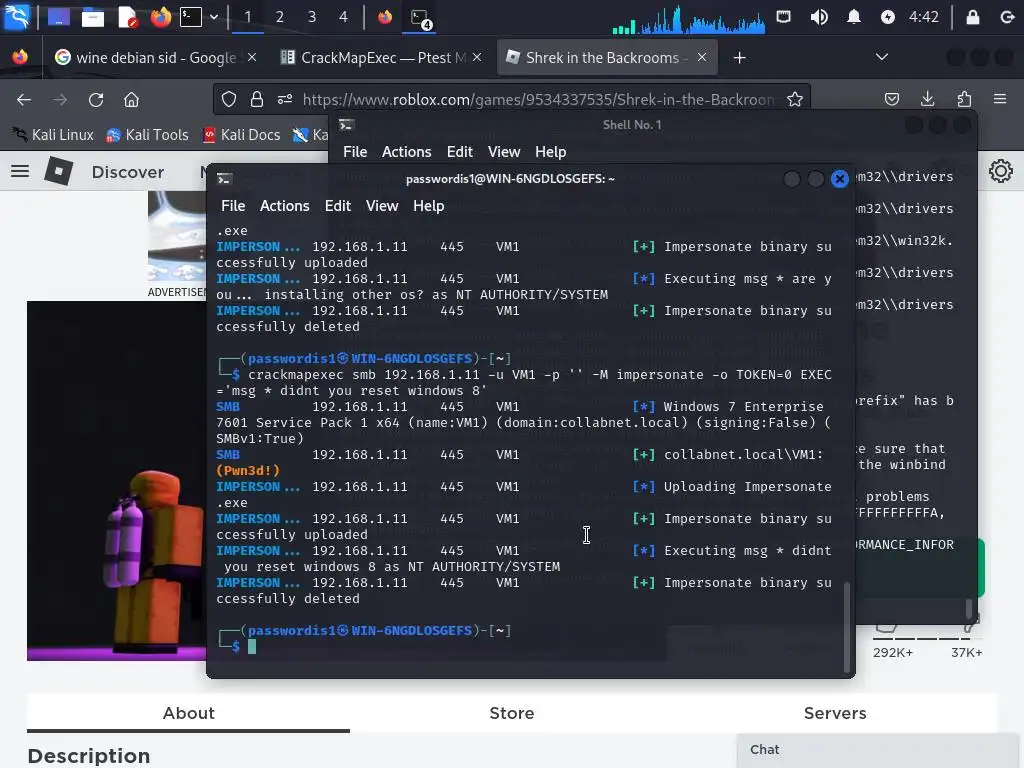Open File menu in Shell No. 1

(x=355, y=152)
